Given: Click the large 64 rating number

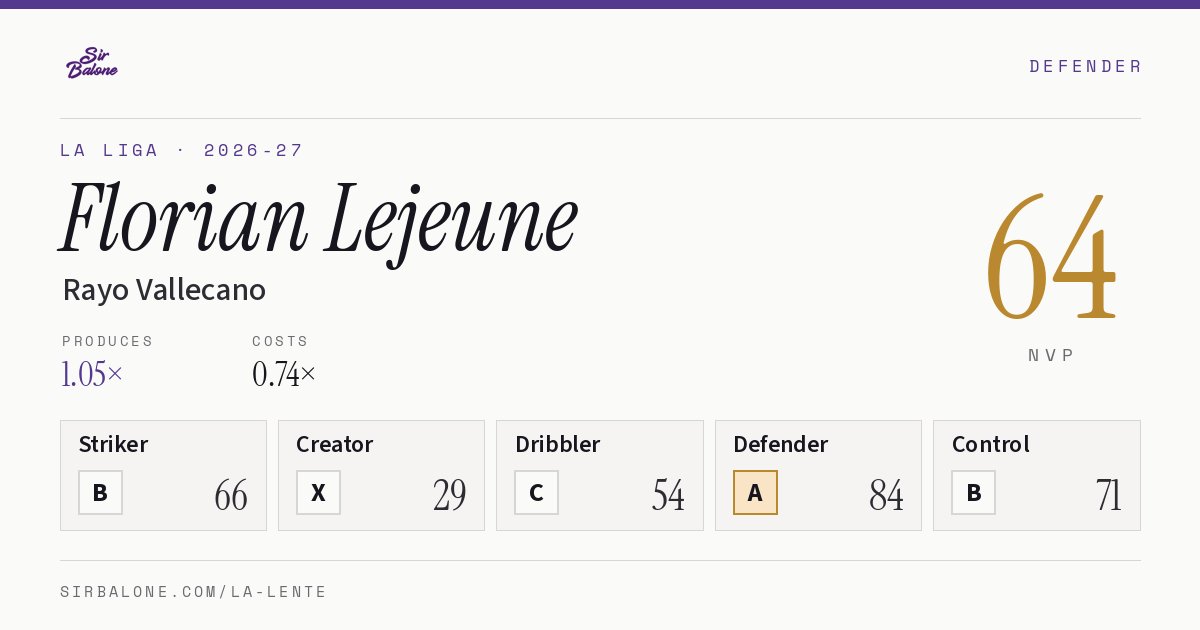Looking at the screenshot, I should 1051,258.
